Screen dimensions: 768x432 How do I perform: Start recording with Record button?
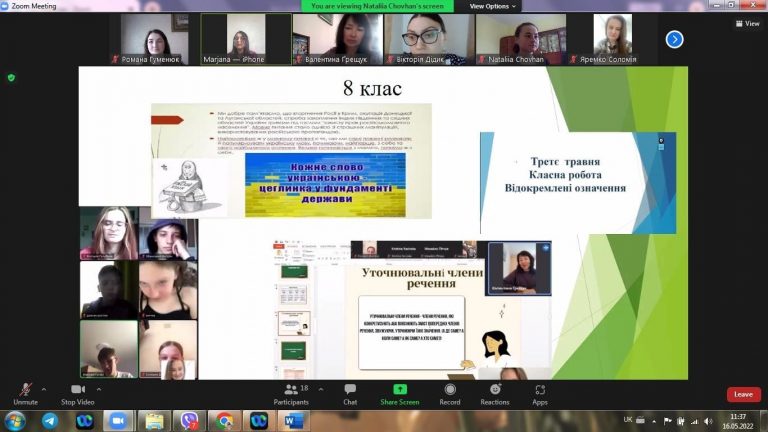point(450,395)
